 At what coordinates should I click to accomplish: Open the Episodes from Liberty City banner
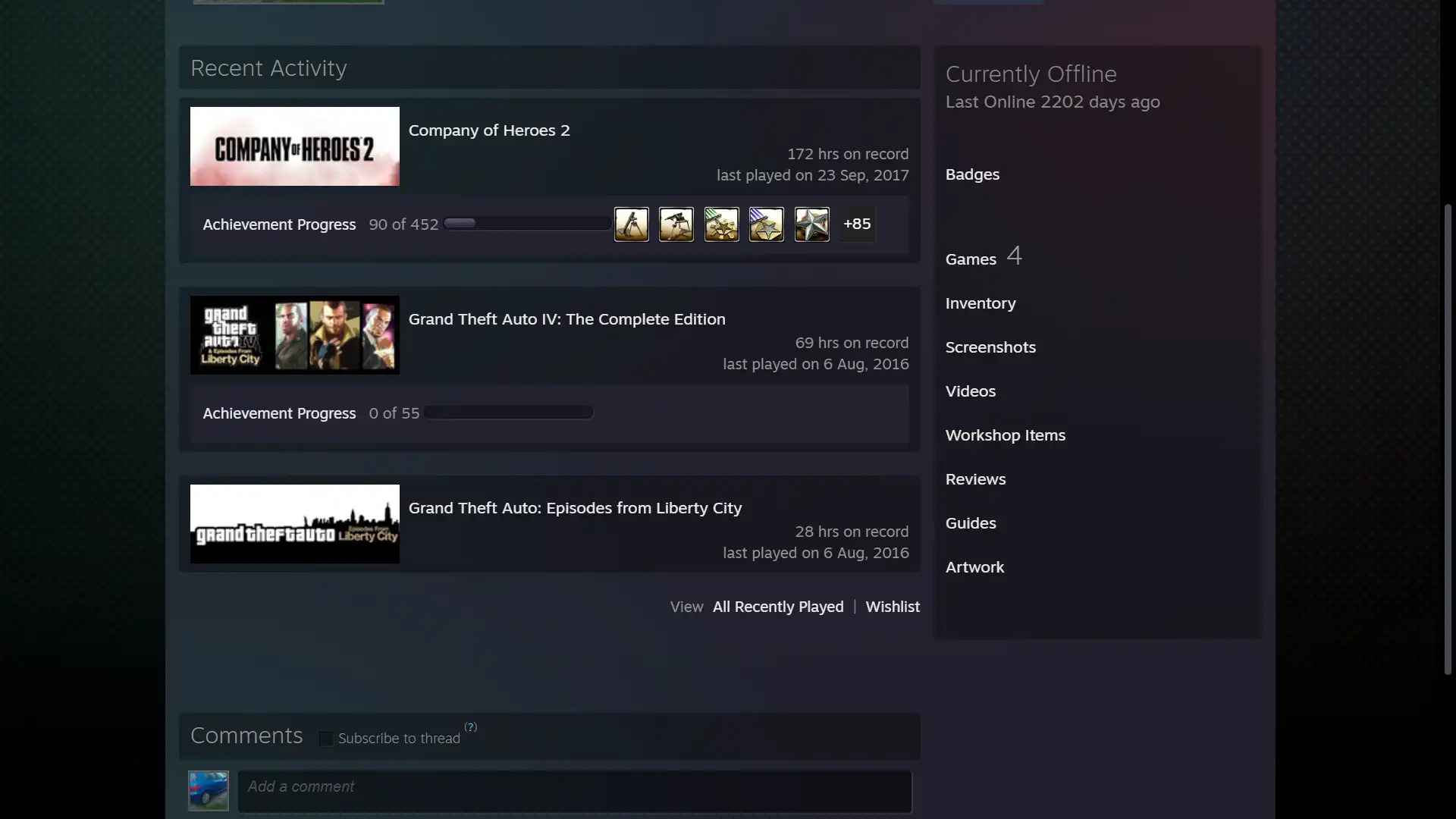[x=295, y=524]
